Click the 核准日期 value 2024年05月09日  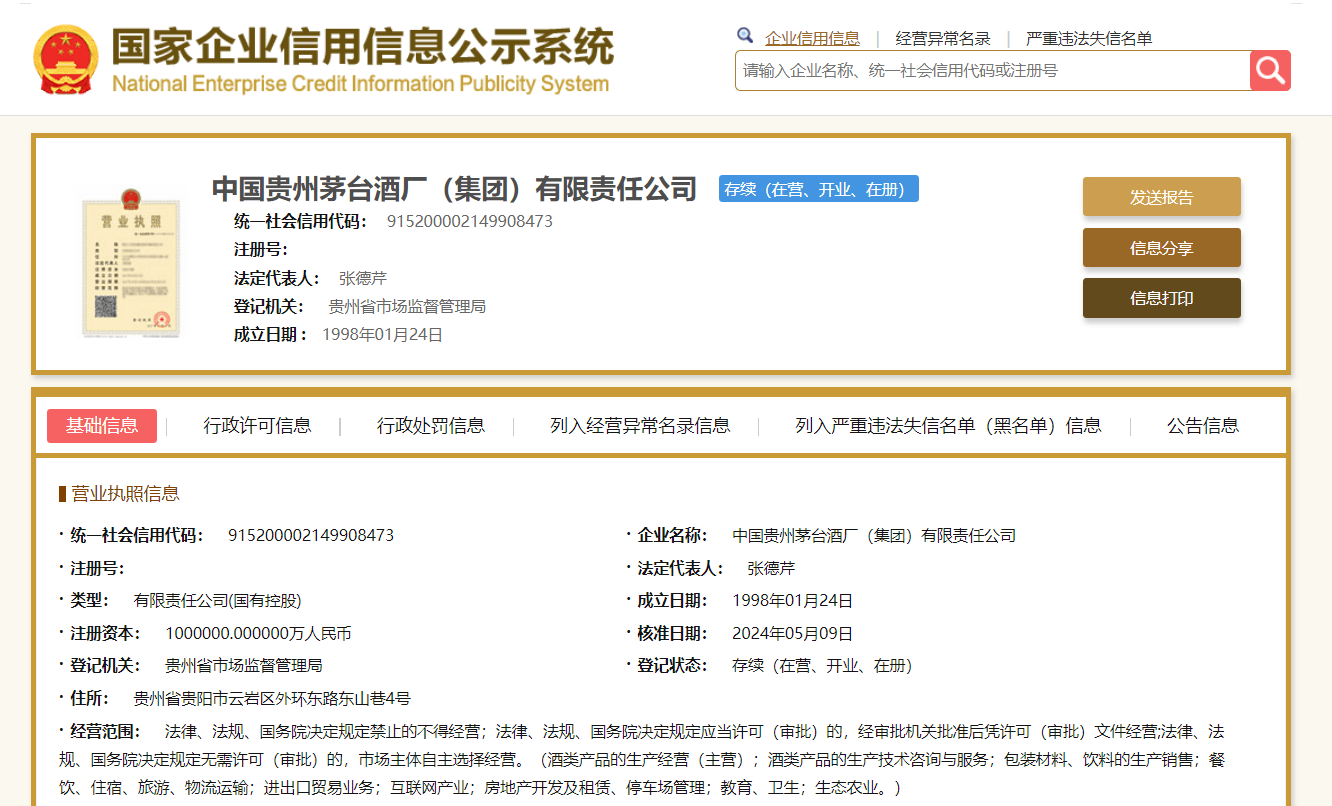pyautogui.click(x=792, y=633)
